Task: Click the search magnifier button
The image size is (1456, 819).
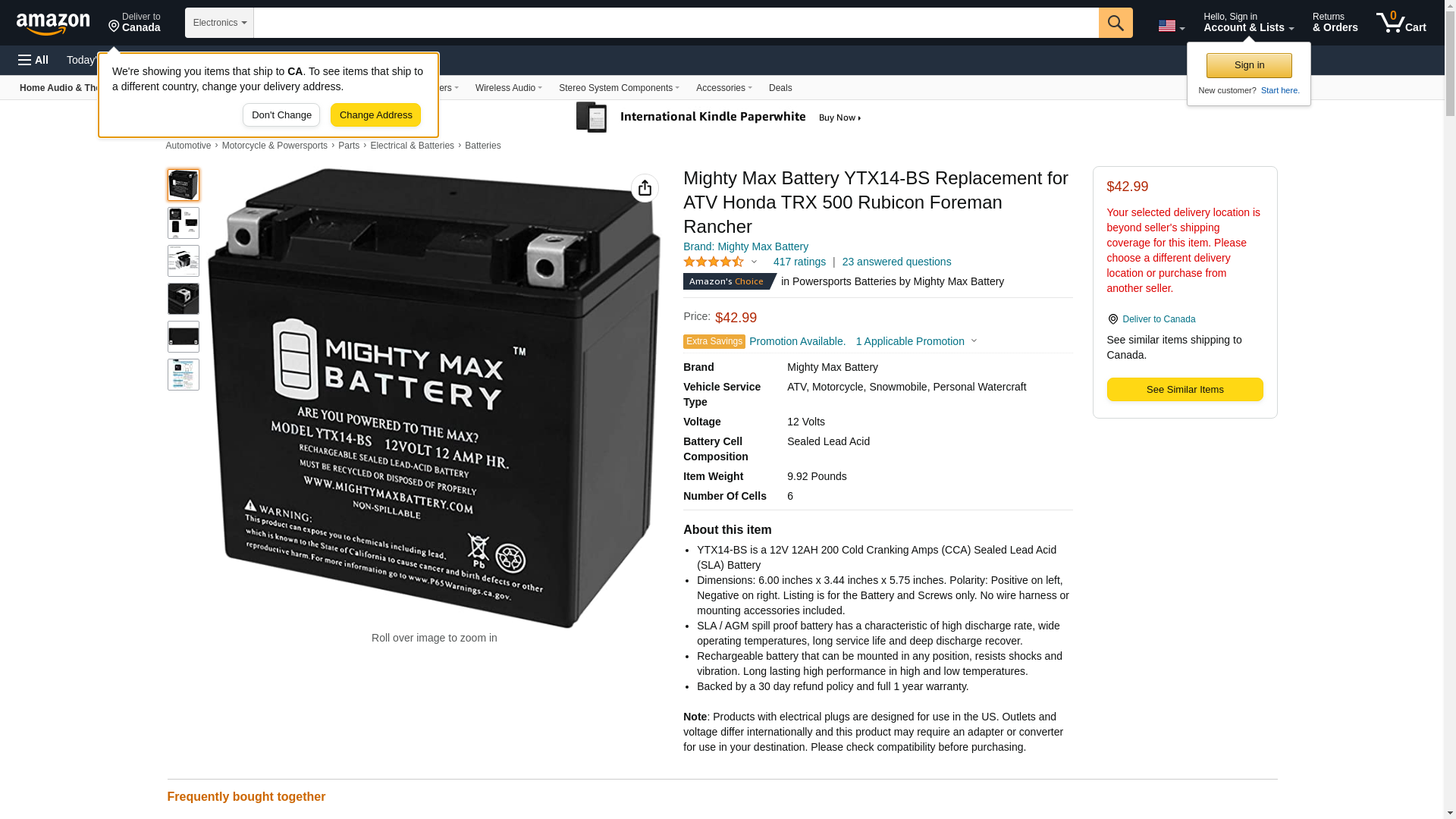Action: [1116, 23]
